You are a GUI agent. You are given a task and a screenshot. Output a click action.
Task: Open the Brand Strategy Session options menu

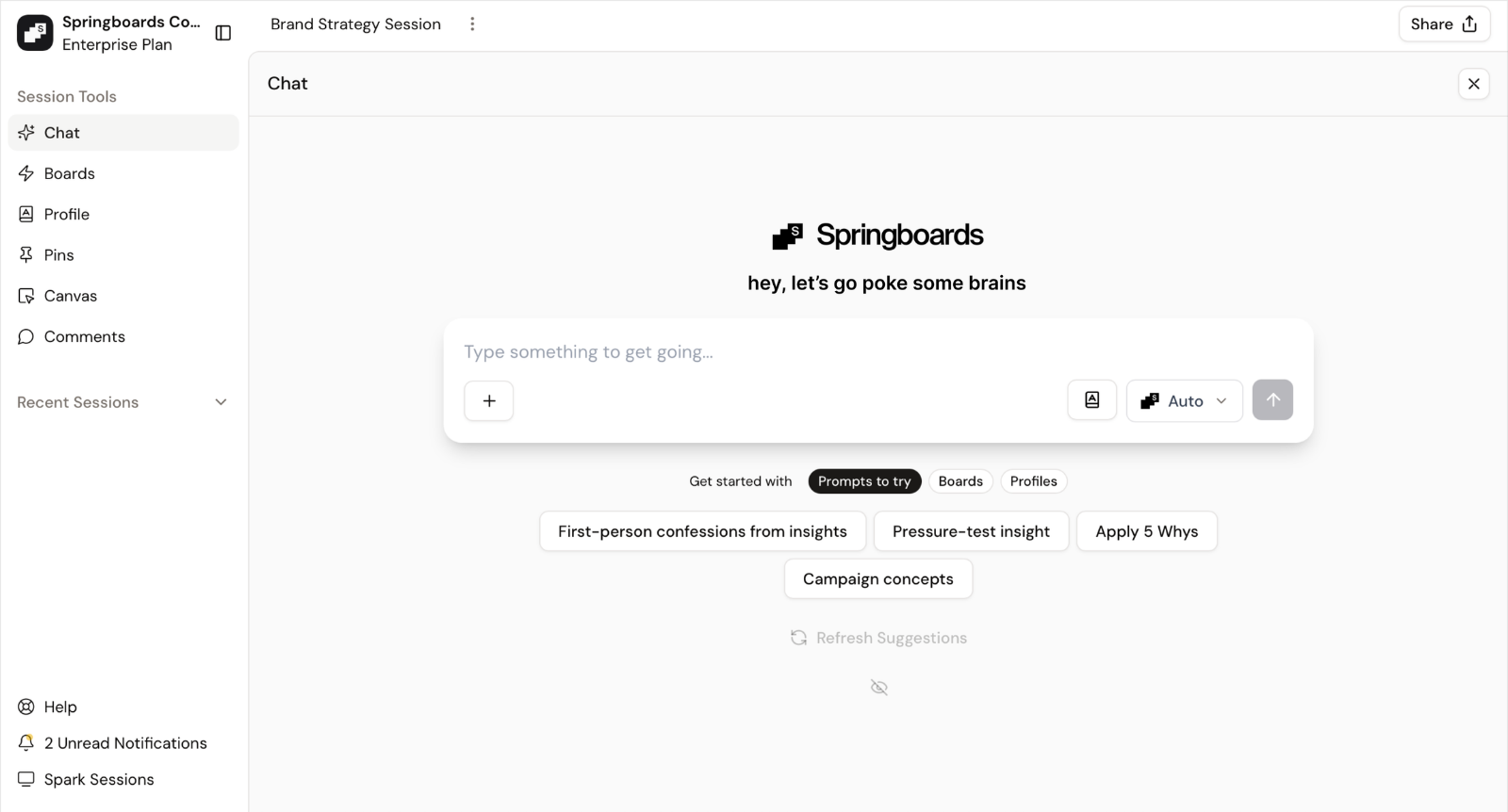pyautogui.click(x=472, y=24)
